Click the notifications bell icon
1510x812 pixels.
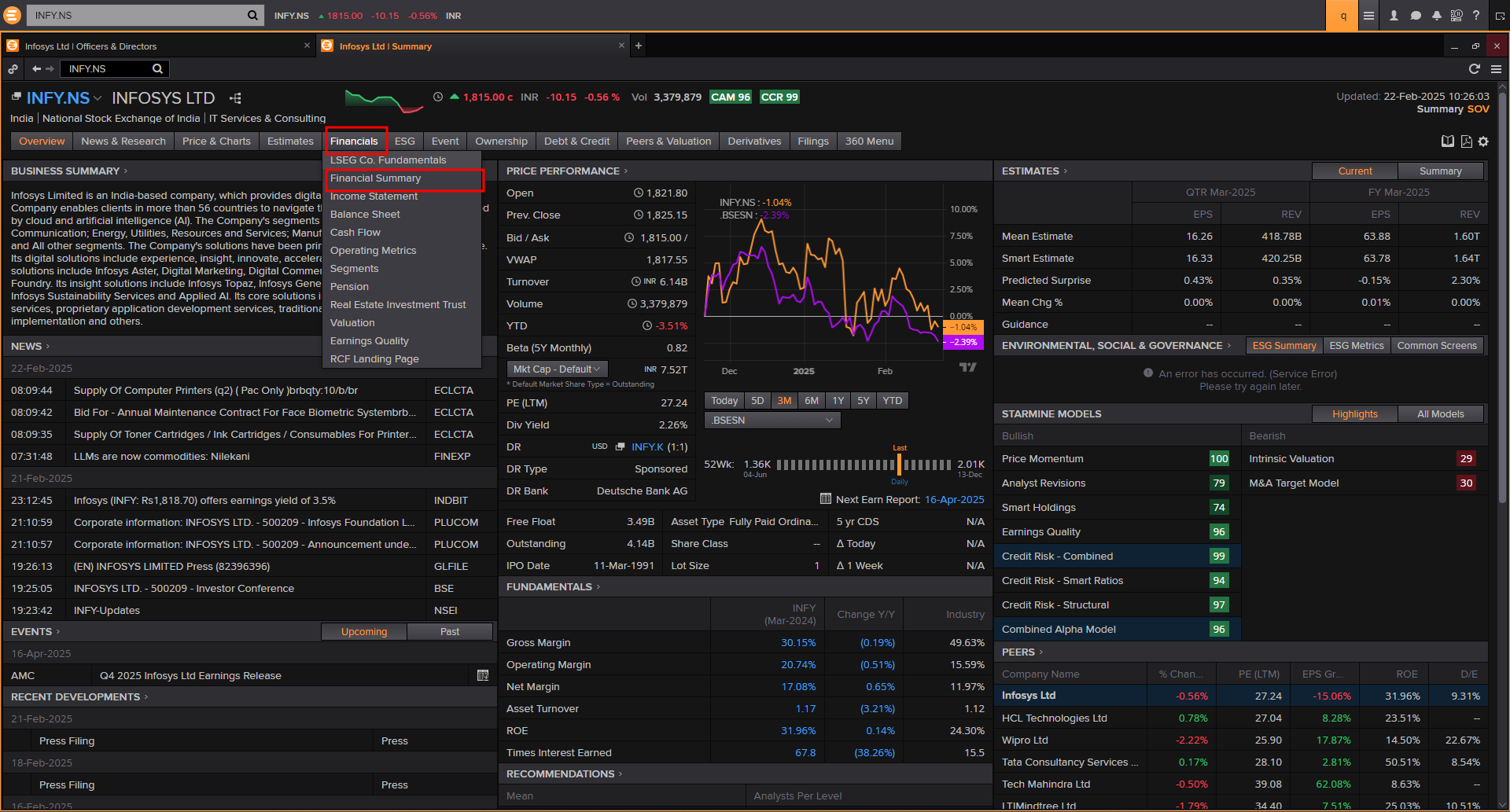pyautogui.click(x=1436, y=16)
